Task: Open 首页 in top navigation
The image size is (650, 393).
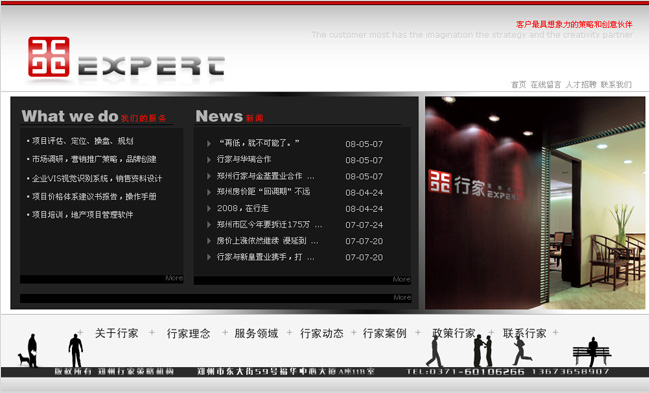Action: click(518, 85)
